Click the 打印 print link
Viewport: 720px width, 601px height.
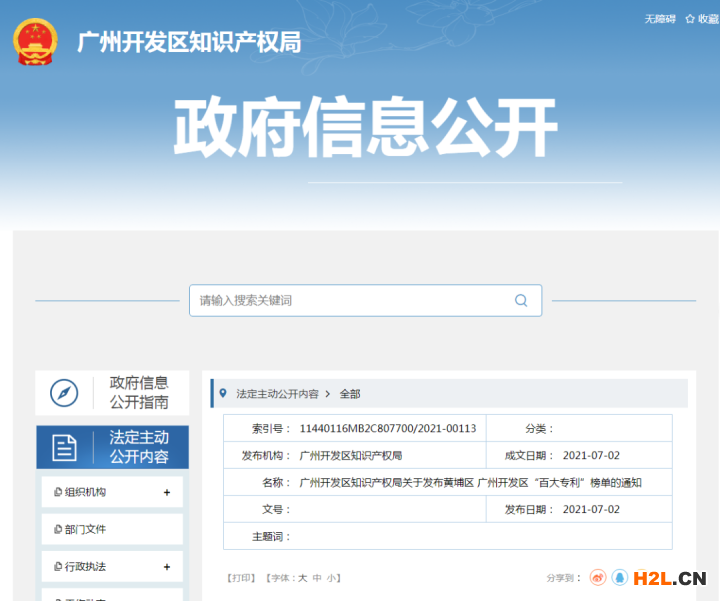(x=241, y=578)
